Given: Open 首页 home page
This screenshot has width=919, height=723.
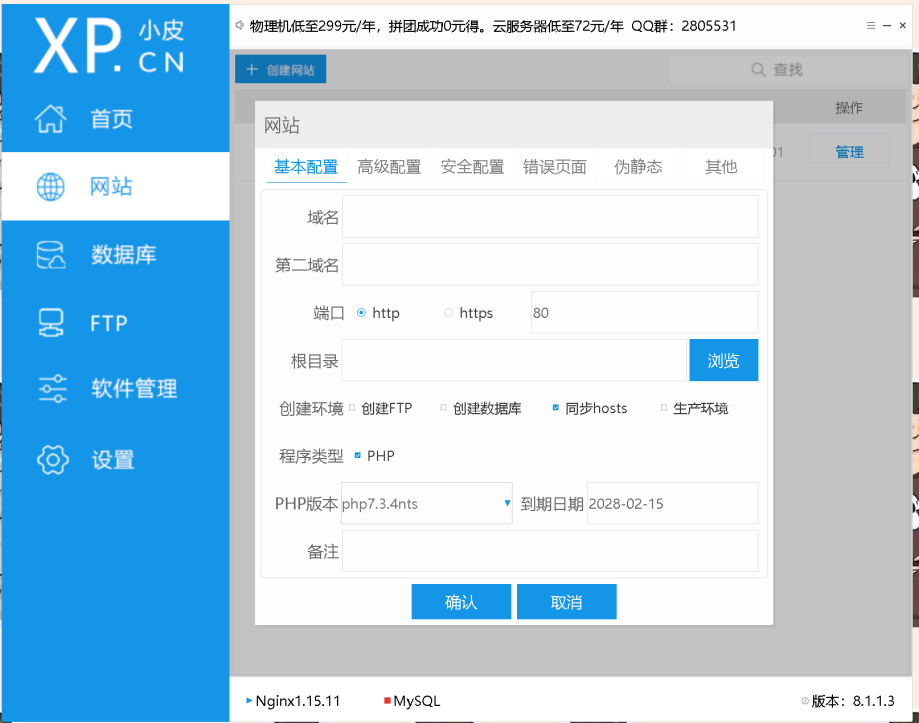Looking at the screenshot, I should pyautogui.click(x=115, y=119).
